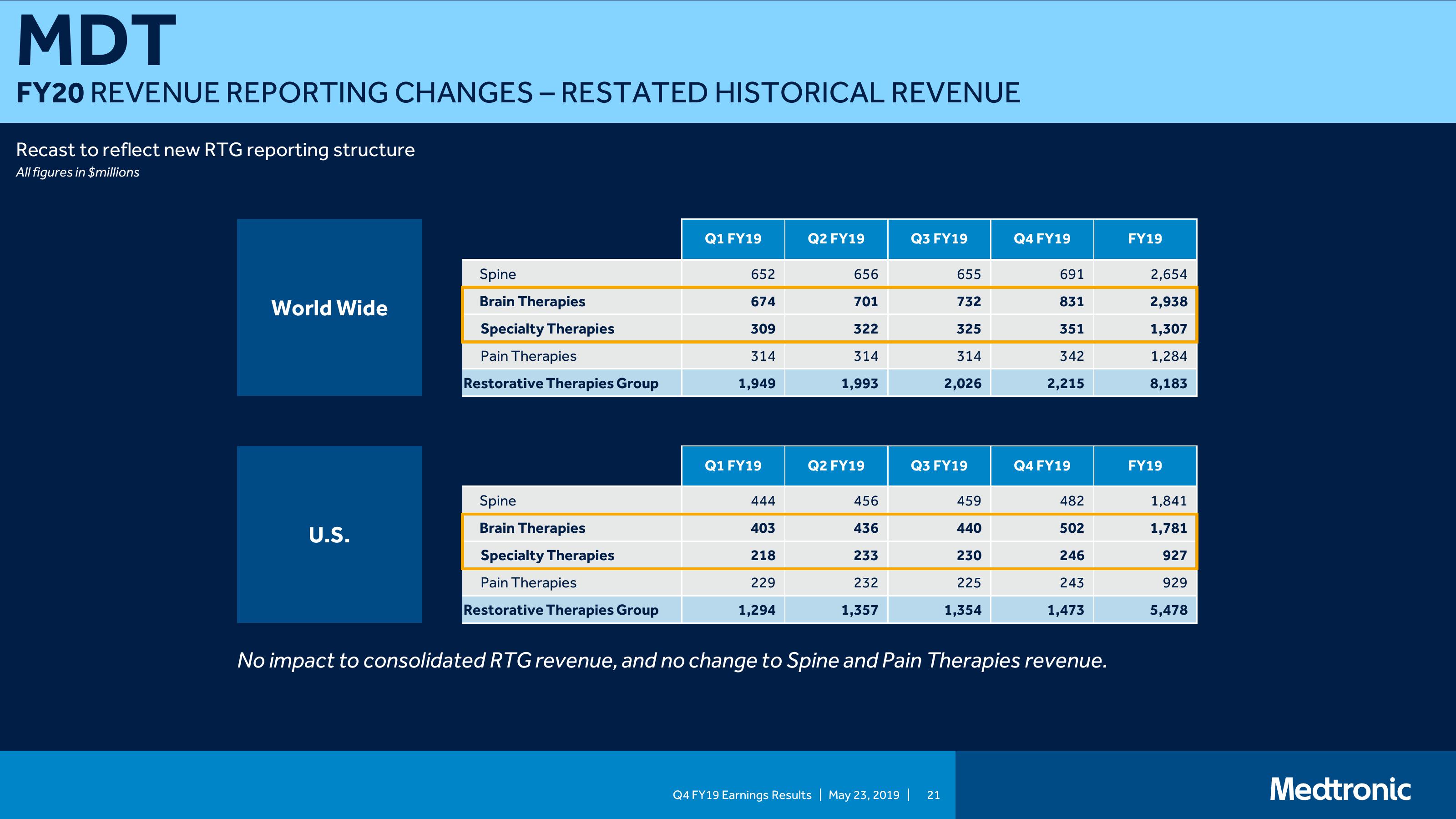
Task: Select Restorative Therapies Group label in U.S. table
Action: click(561, 610)
